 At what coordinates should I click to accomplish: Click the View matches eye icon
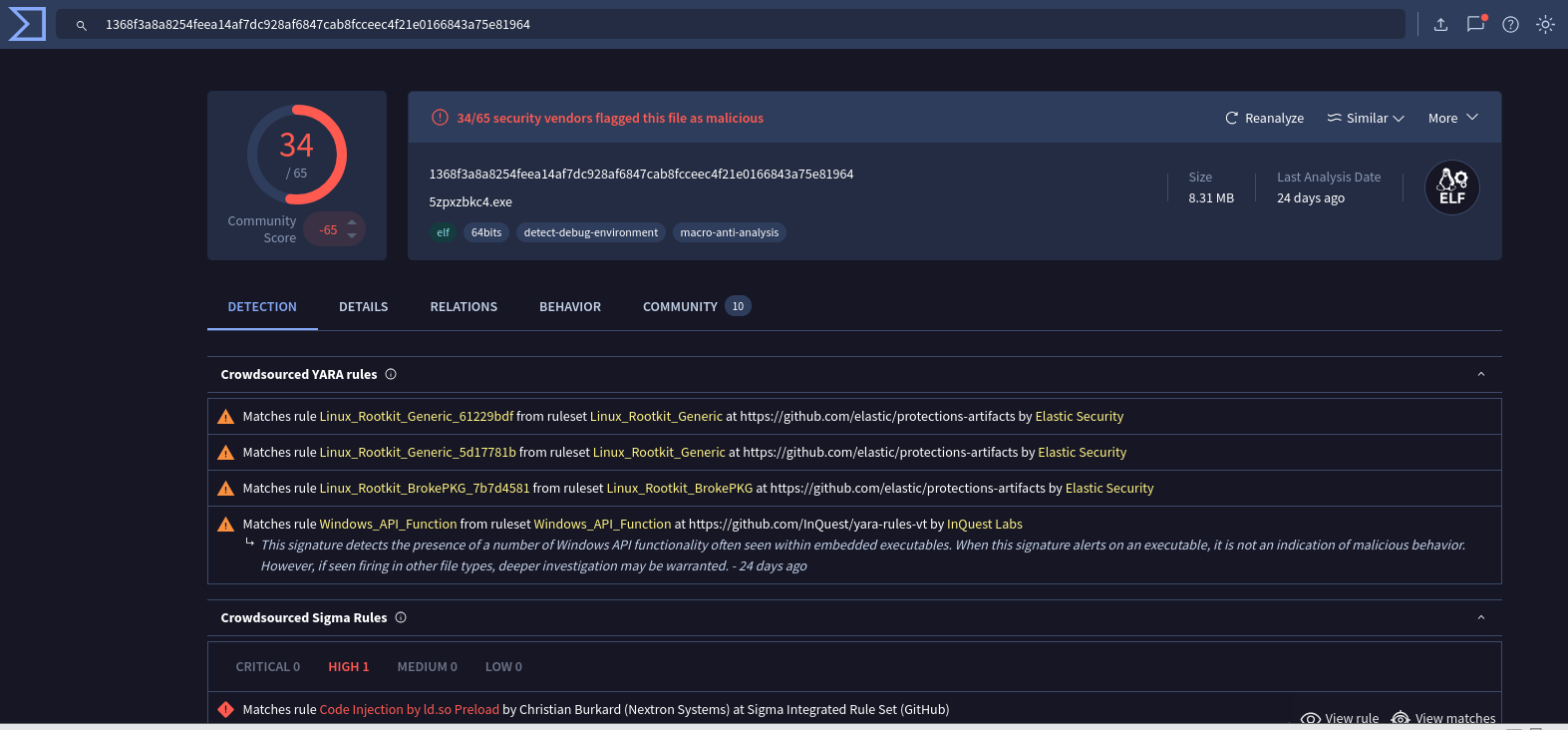coord(1401,718)
